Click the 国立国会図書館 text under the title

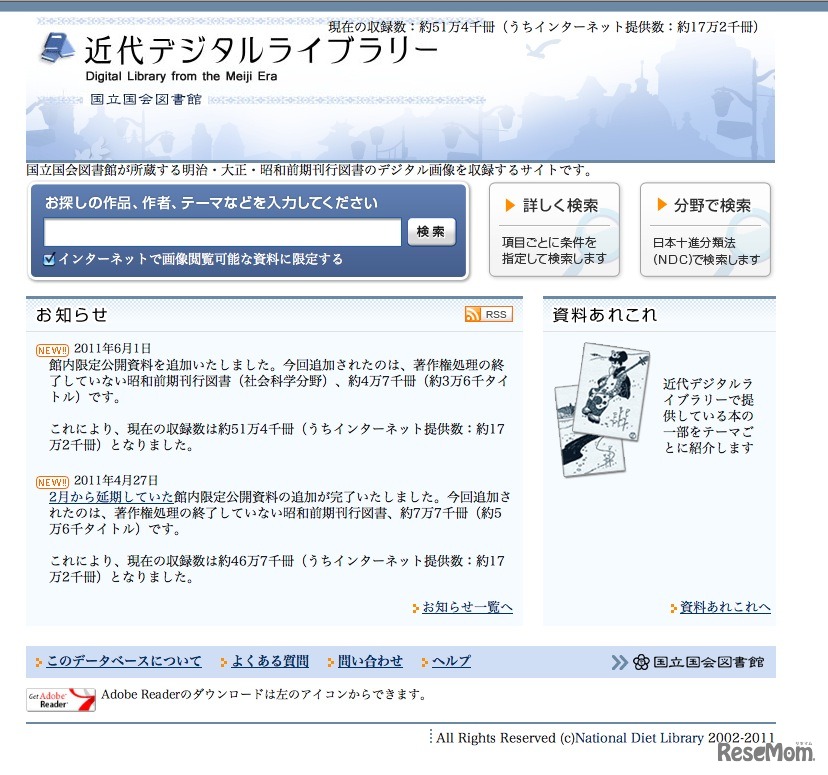[146, 99]
